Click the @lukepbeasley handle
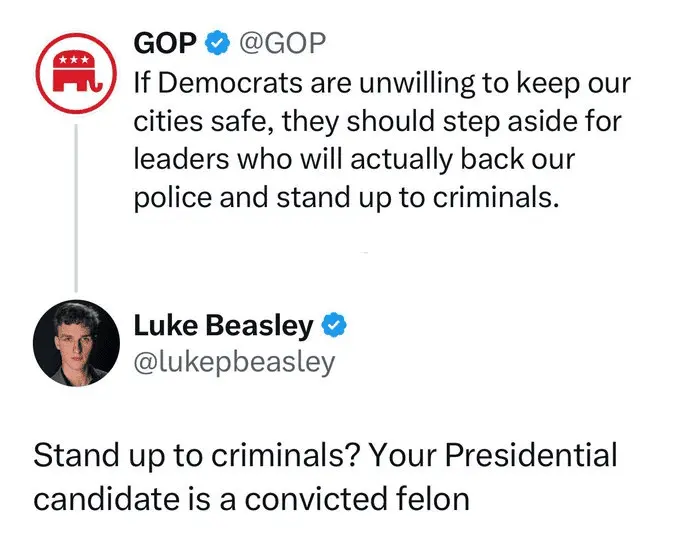Screen dimensions: 680x544 tap(234, 361)
